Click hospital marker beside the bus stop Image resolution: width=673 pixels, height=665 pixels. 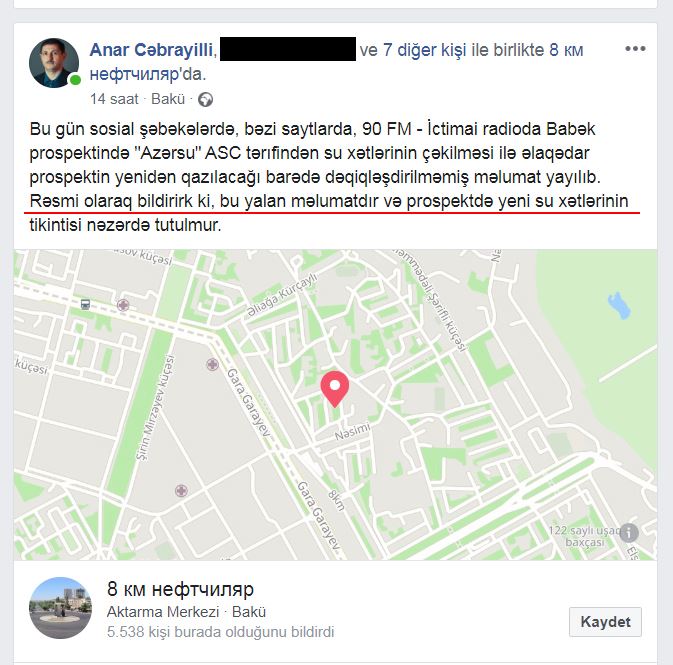123,305
